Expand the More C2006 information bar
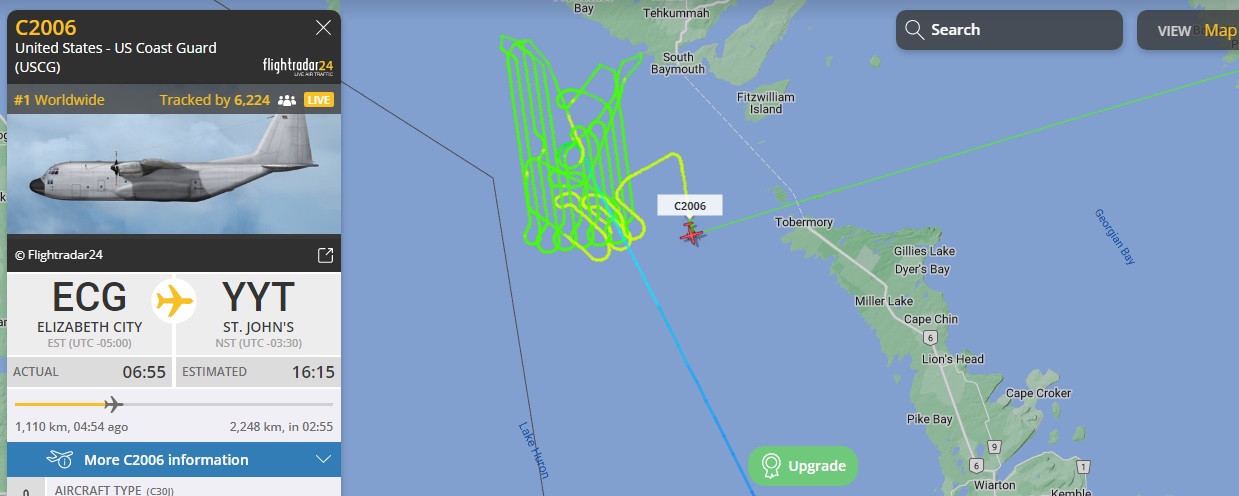This screenshot has height=496, width=1239. click(x=174, y=460)
